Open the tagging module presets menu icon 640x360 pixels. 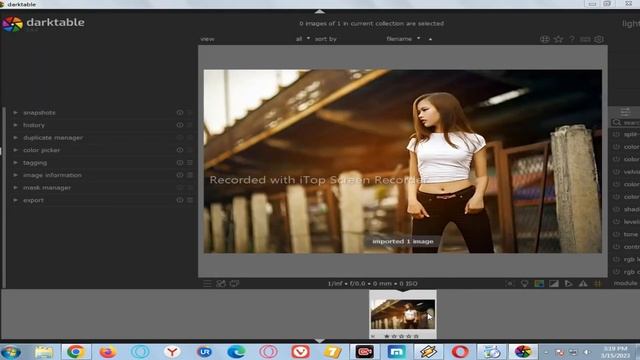pyautogui.click(x=190, y=163)
